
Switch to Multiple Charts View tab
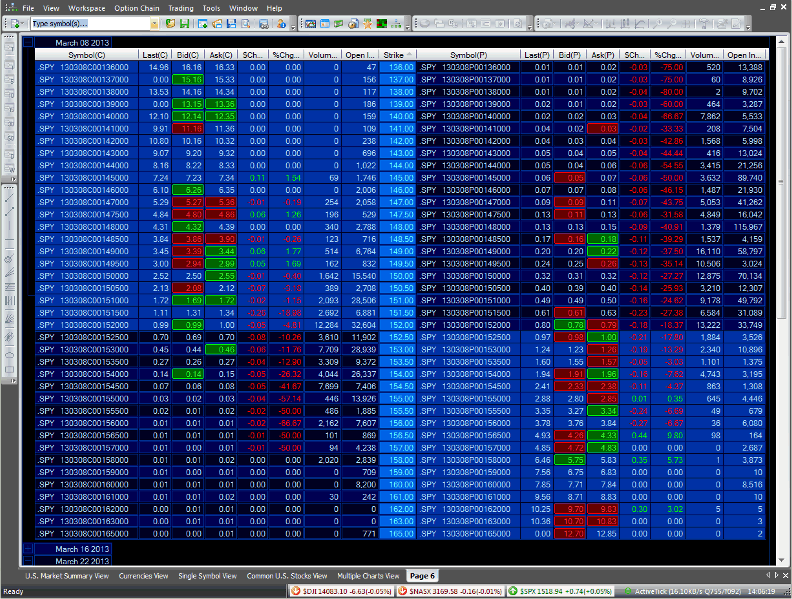(x=368, y=576)
